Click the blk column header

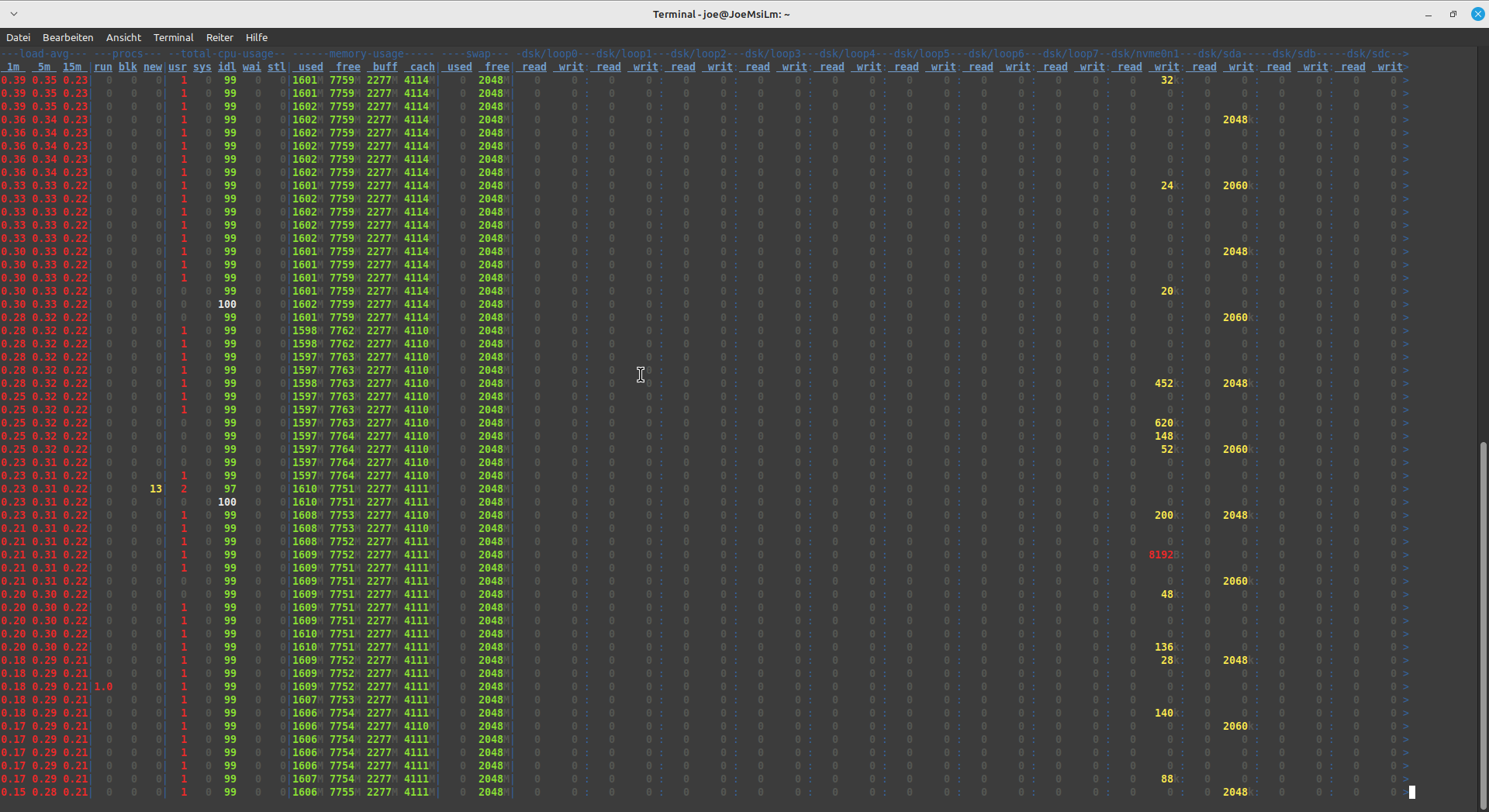(128, 67)
